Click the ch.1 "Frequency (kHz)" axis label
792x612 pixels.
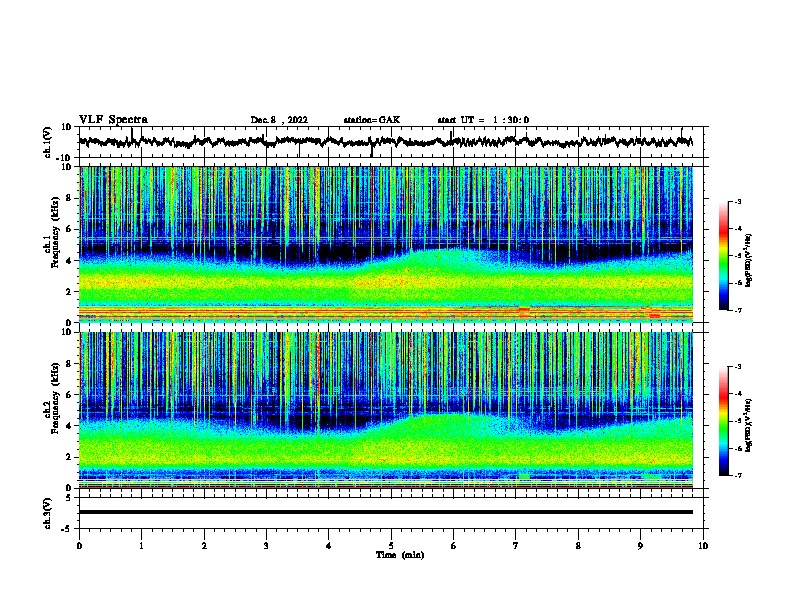pos(55,233)
